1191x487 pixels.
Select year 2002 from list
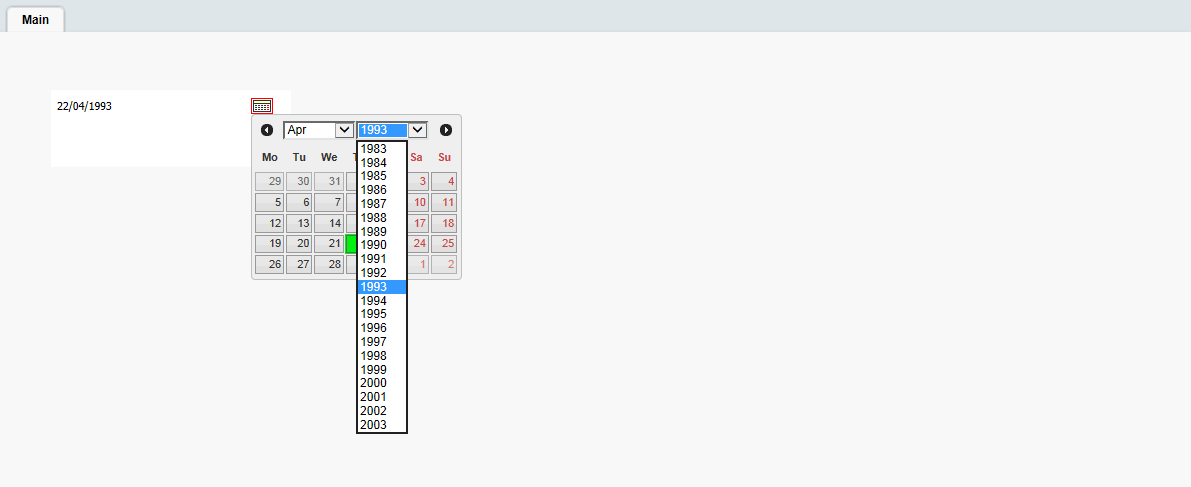[382, 410]
